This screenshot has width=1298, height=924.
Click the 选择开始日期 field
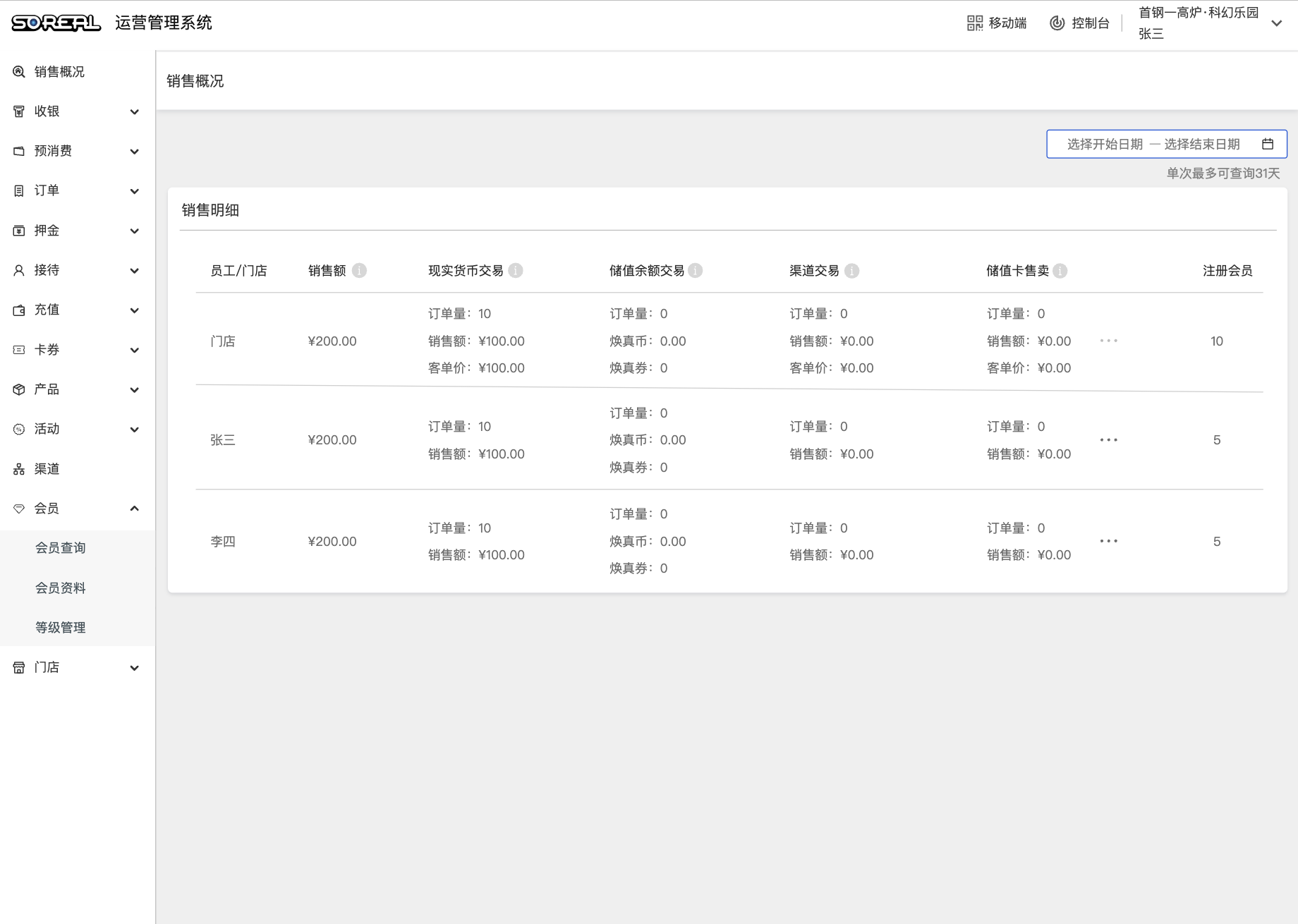pyautogui.click(x=1105, y=144)
